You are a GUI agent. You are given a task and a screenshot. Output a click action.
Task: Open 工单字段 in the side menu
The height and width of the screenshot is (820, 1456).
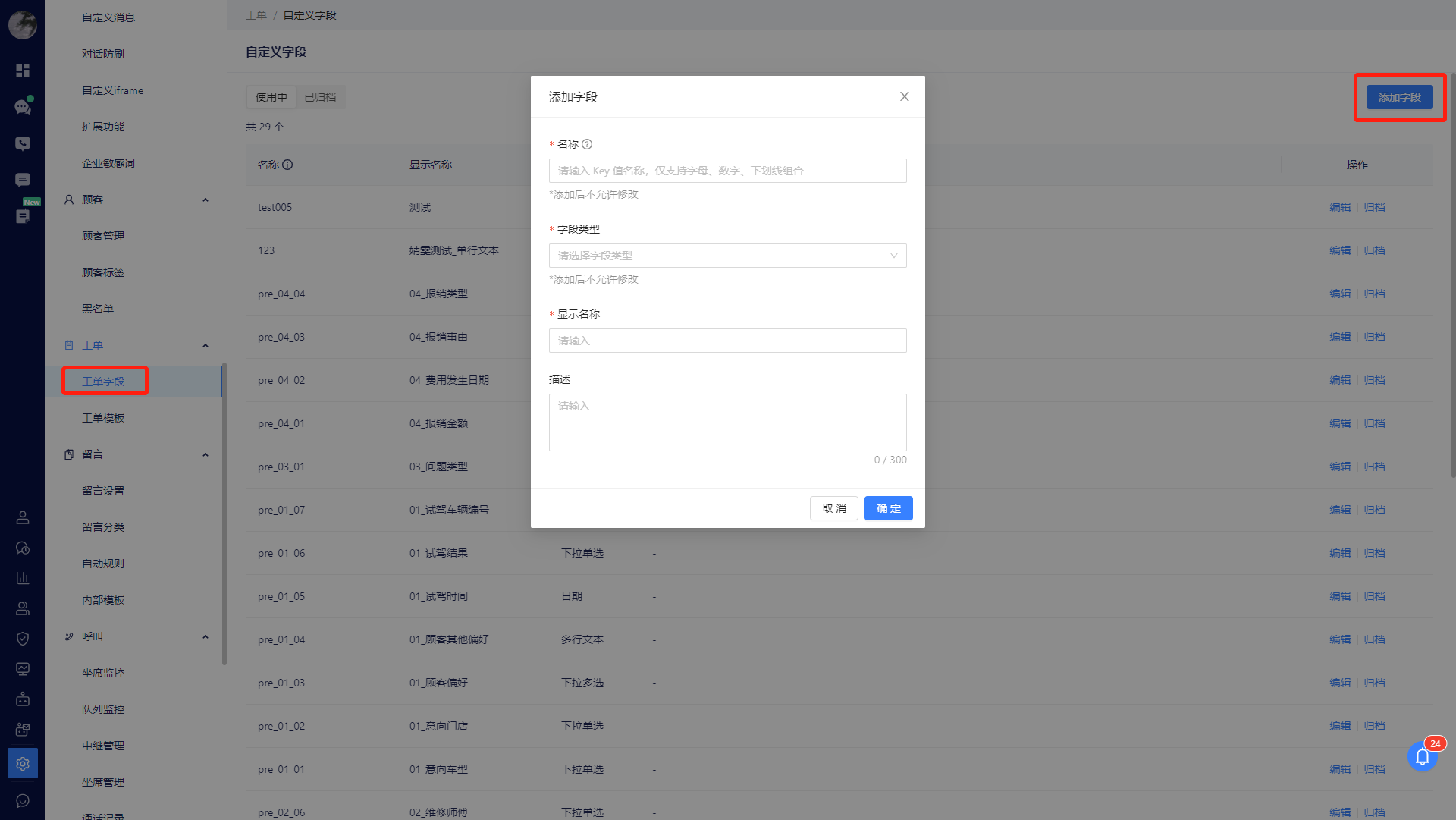pyautogui.click(x=103, y=382)
